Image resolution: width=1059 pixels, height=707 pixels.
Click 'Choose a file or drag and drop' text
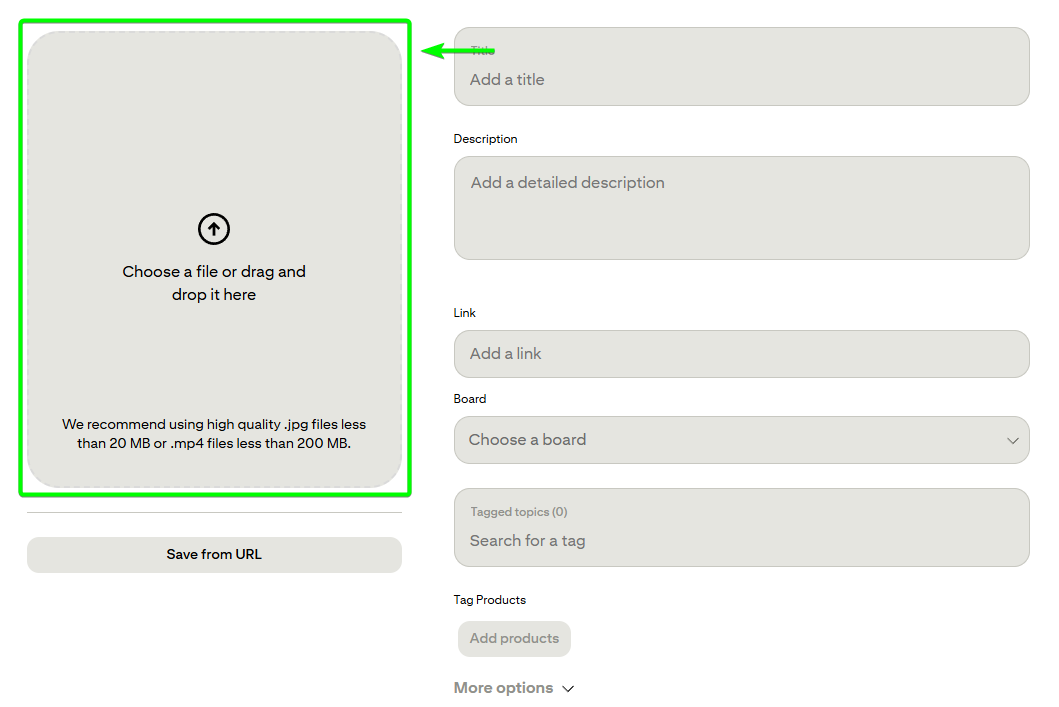(x=214, y=283)
